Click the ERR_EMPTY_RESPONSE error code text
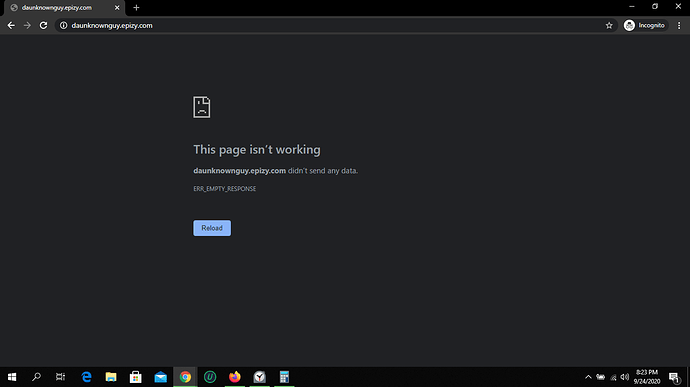The image size is (690, 387). pyautogui.click(x=224, y=188)
